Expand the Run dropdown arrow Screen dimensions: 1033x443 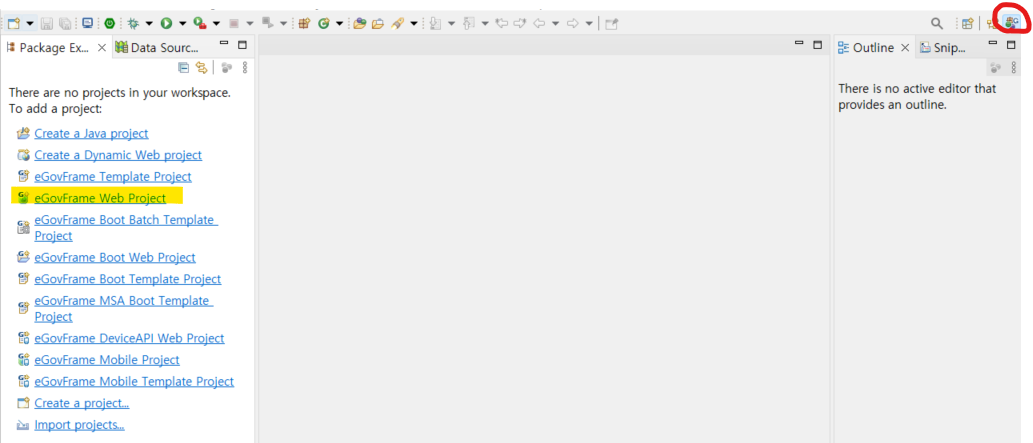coord(182,23)
